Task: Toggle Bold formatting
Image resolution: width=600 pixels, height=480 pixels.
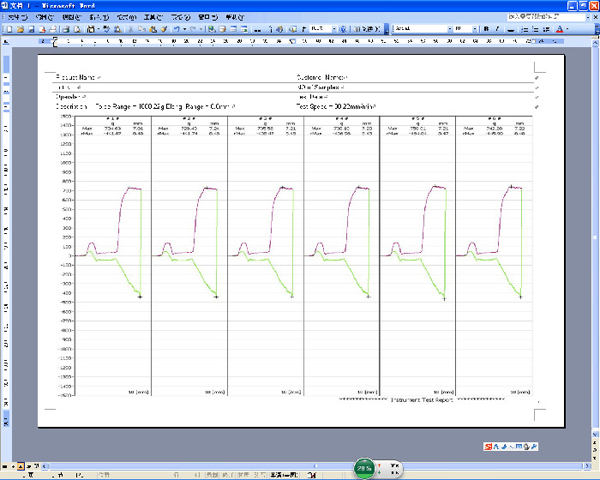Action: [x=485, y=30]
